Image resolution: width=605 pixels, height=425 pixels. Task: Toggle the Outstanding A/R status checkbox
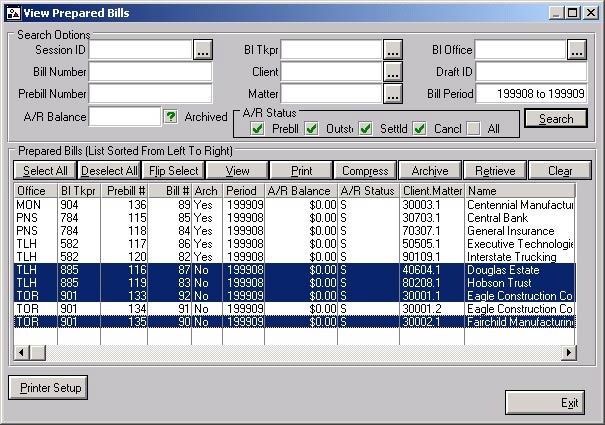click(311, 129)
